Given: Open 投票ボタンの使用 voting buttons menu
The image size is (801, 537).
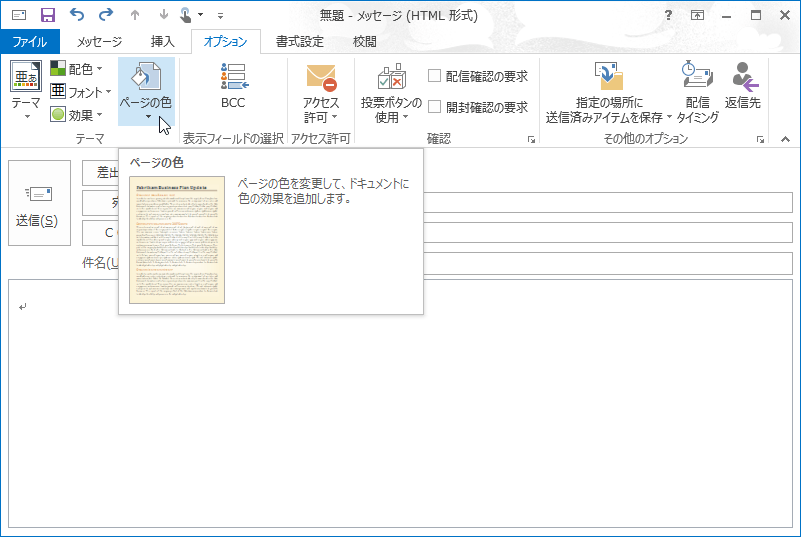Looking at the screenshot, I should coord(391,93).
